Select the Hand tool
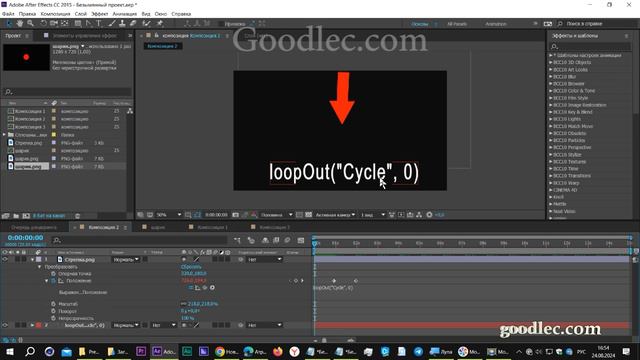This screenshot has height=360, width=640. coord(20,24)
